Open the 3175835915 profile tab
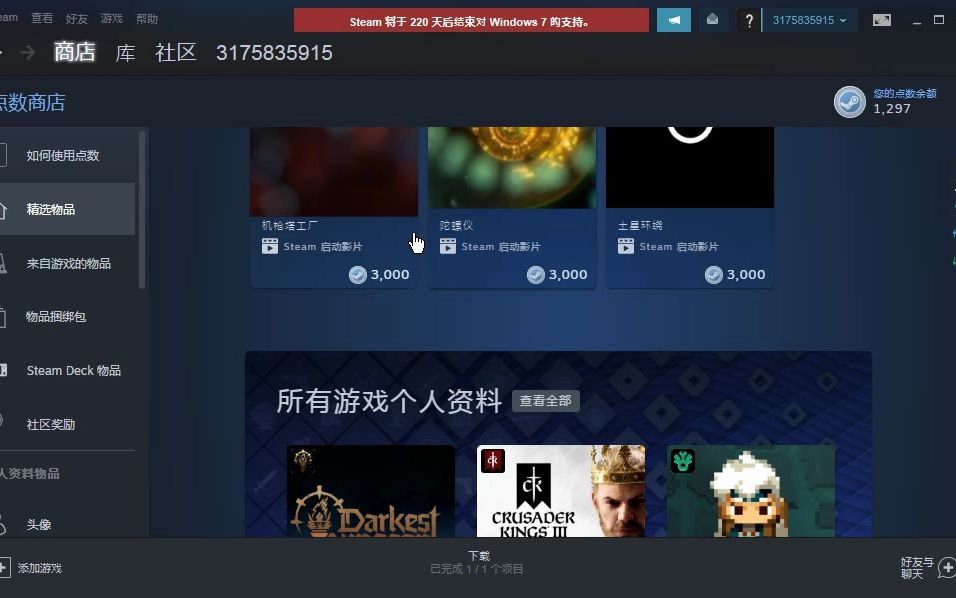This screenshot has width=956, height=598. click(274, 53)
